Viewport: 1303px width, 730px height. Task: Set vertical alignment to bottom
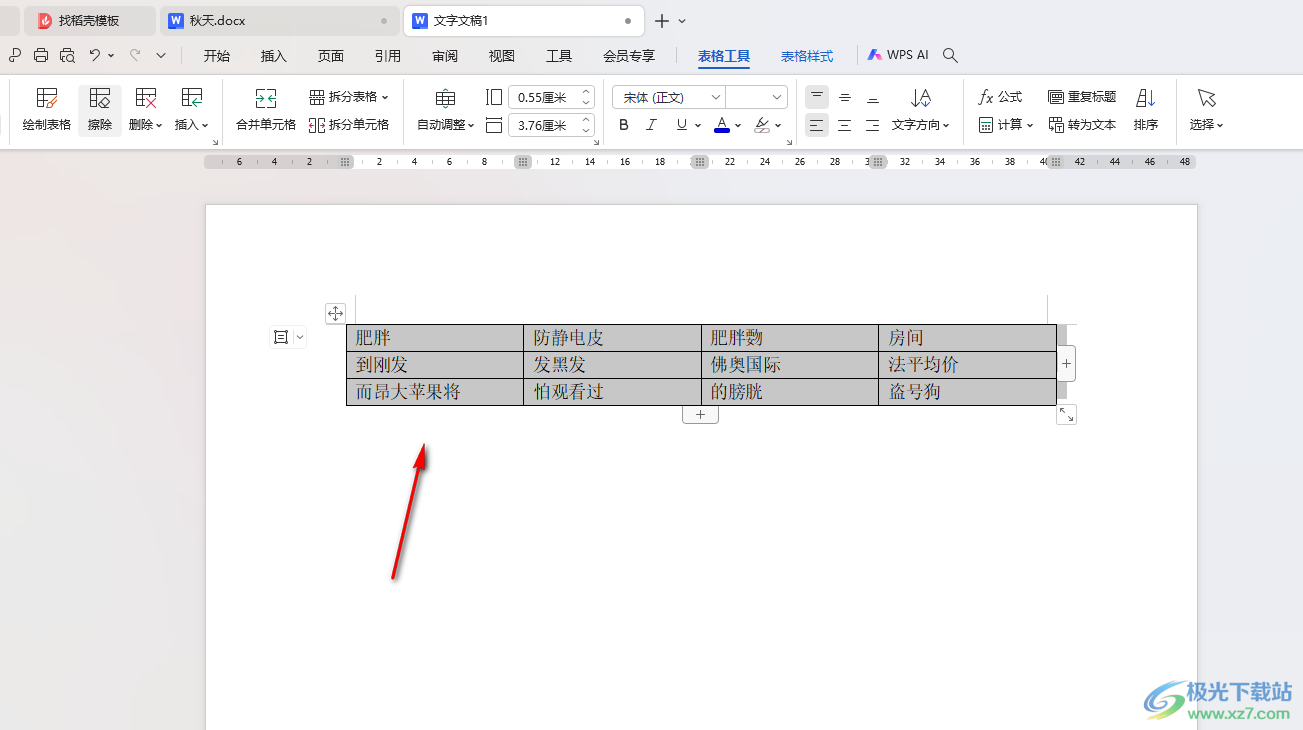[873, 97]
